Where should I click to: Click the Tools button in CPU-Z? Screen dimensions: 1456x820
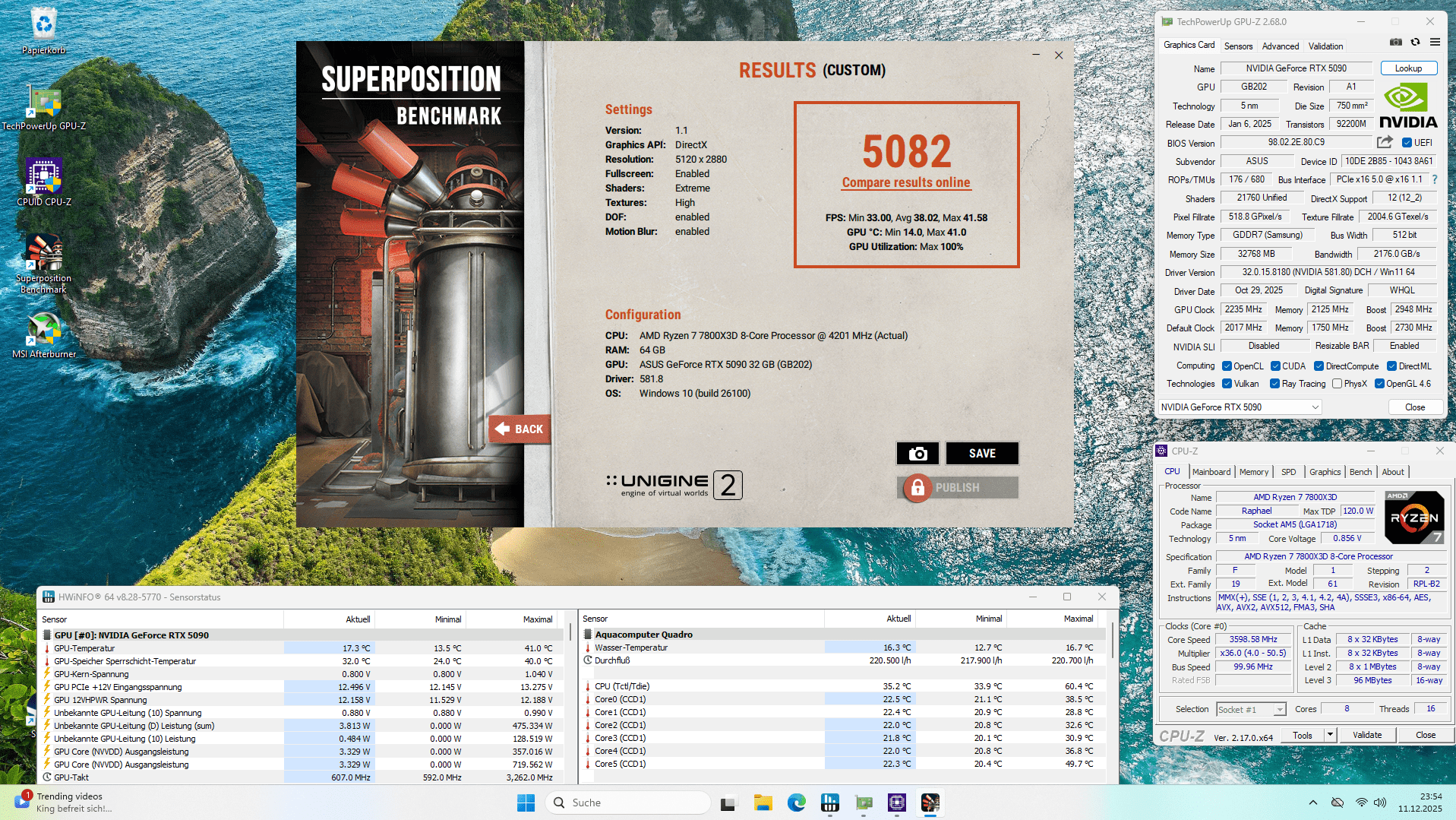click(x=1303, y=735)
